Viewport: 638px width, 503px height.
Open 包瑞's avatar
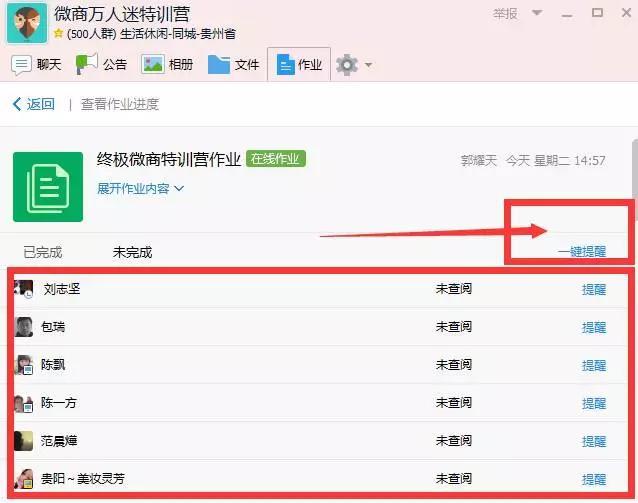(24, 327)
